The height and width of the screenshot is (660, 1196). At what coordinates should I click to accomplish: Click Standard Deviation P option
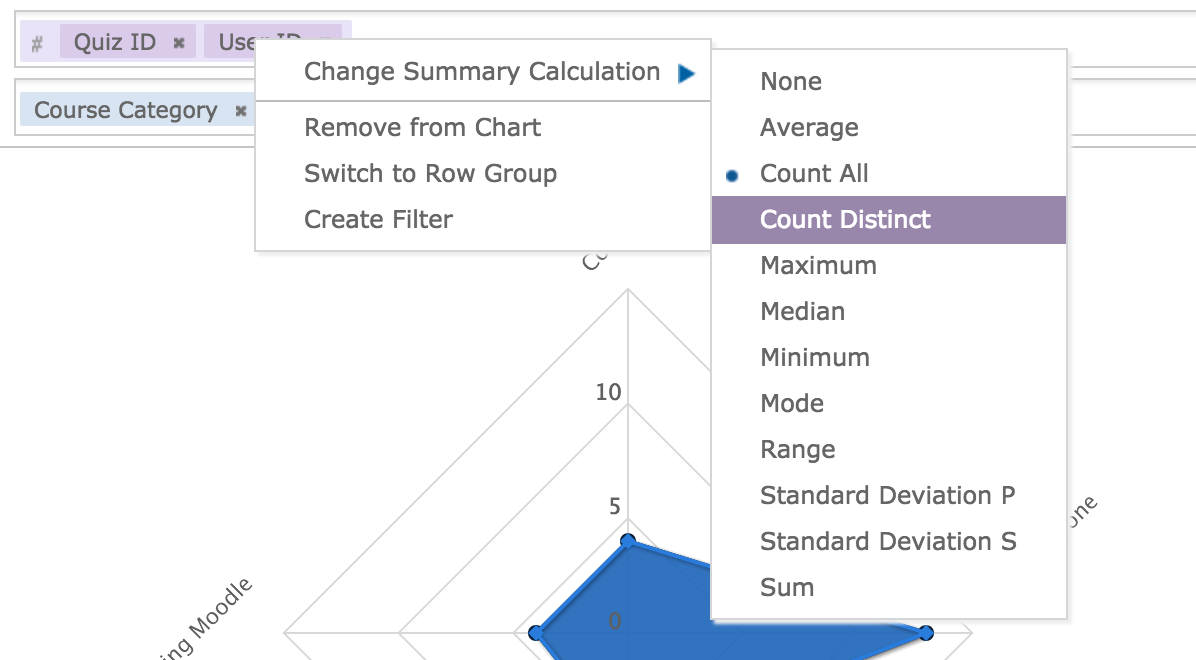(x=887, y=496)
